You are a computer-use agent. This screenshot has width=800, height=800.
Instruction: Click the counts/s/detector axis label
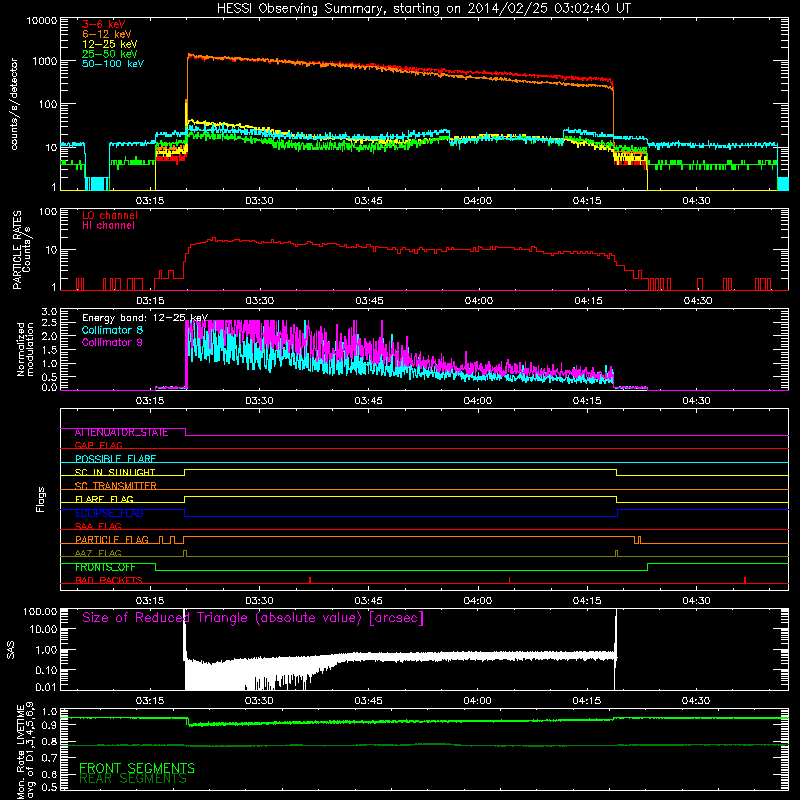click(x=14, y=104)
